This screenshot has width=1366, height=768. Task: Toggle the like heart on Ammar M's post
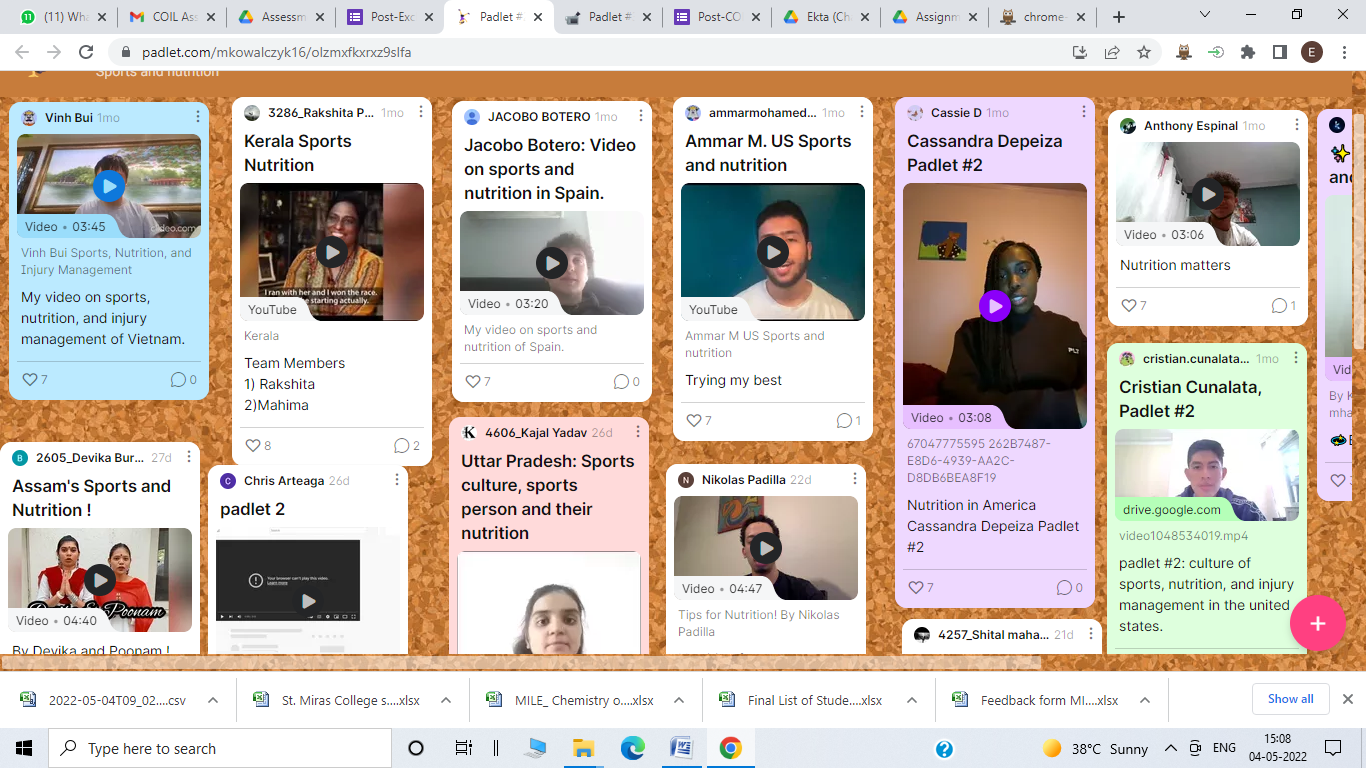coord(694,420)
